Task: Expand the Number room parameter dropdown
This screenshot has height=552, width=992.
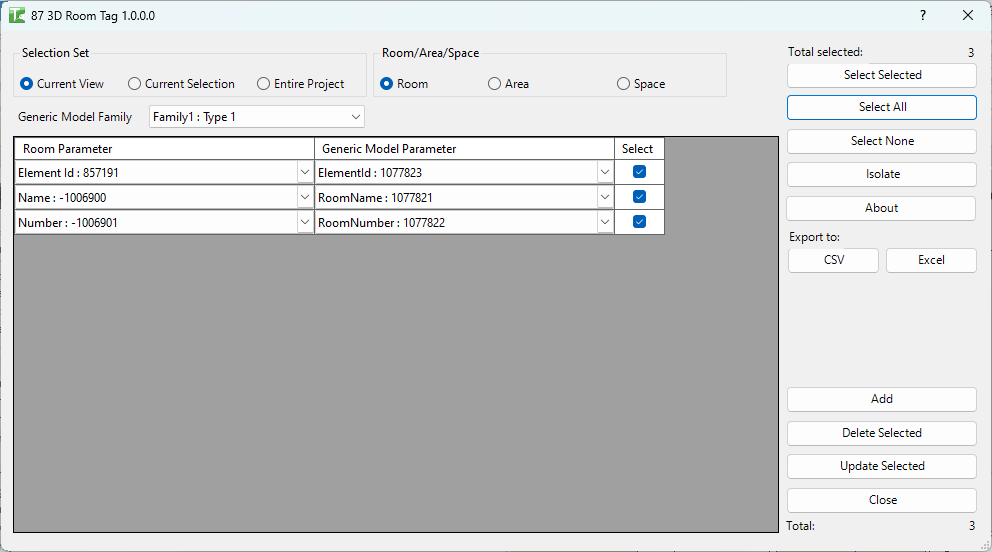Action: [x=305, y=222]
